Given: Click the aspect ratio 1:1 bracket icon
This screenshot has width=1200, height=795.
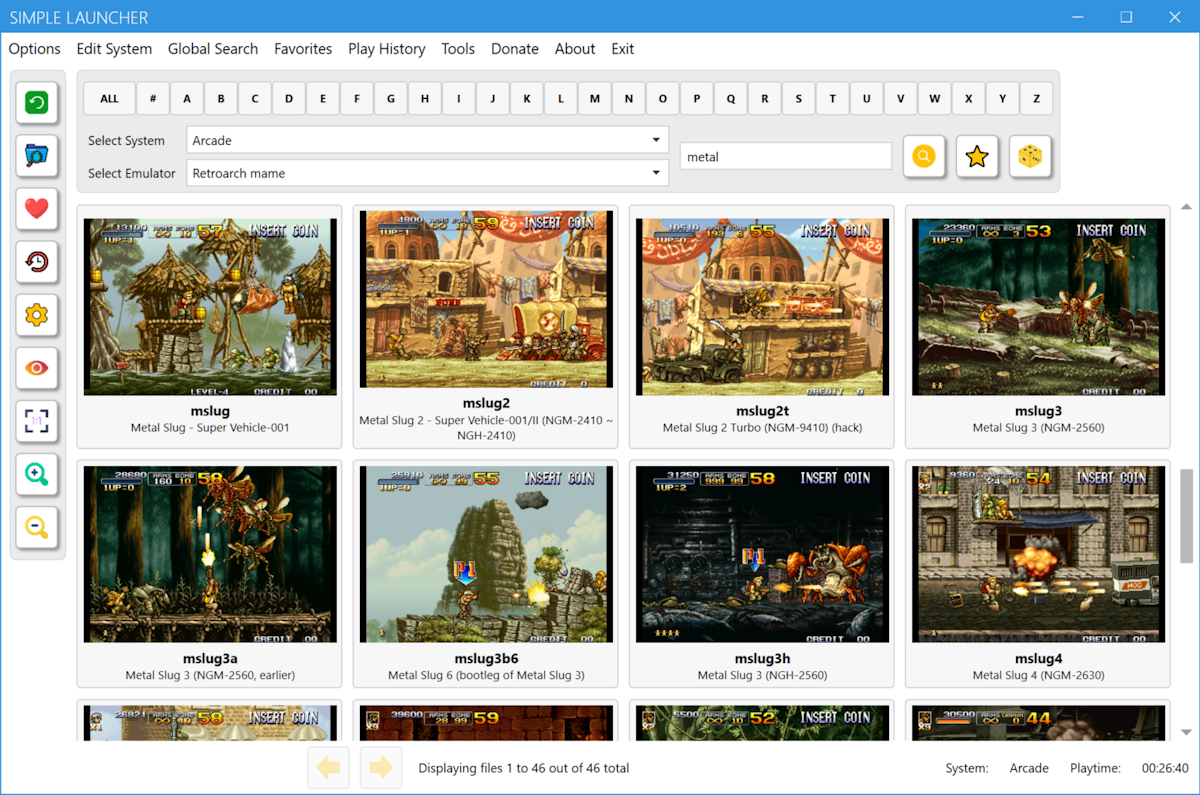Looking at the screenshot, I should coord(37,421).
